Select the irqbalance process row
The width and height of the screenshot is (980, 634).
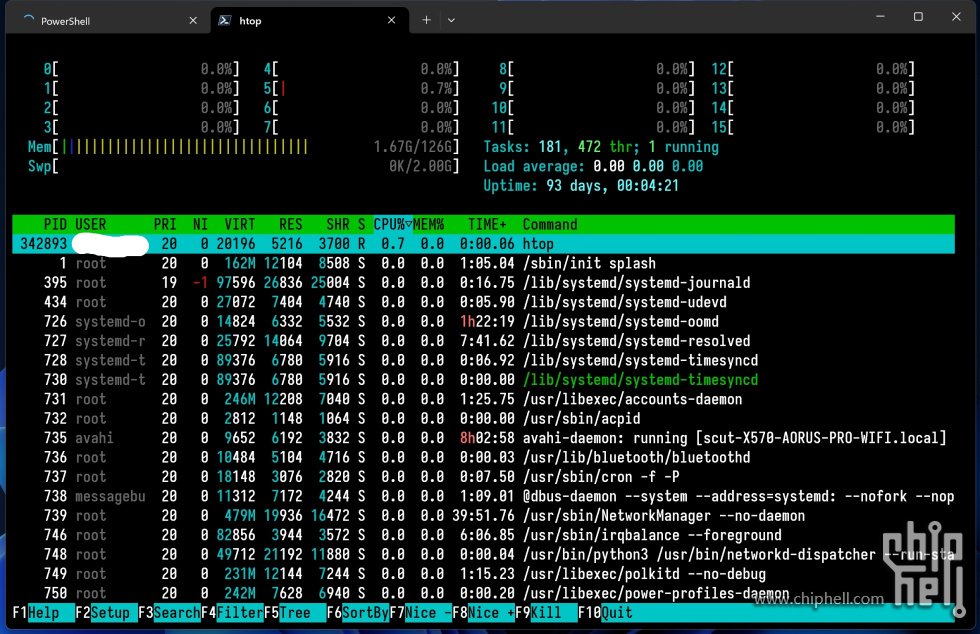[483, 535]
